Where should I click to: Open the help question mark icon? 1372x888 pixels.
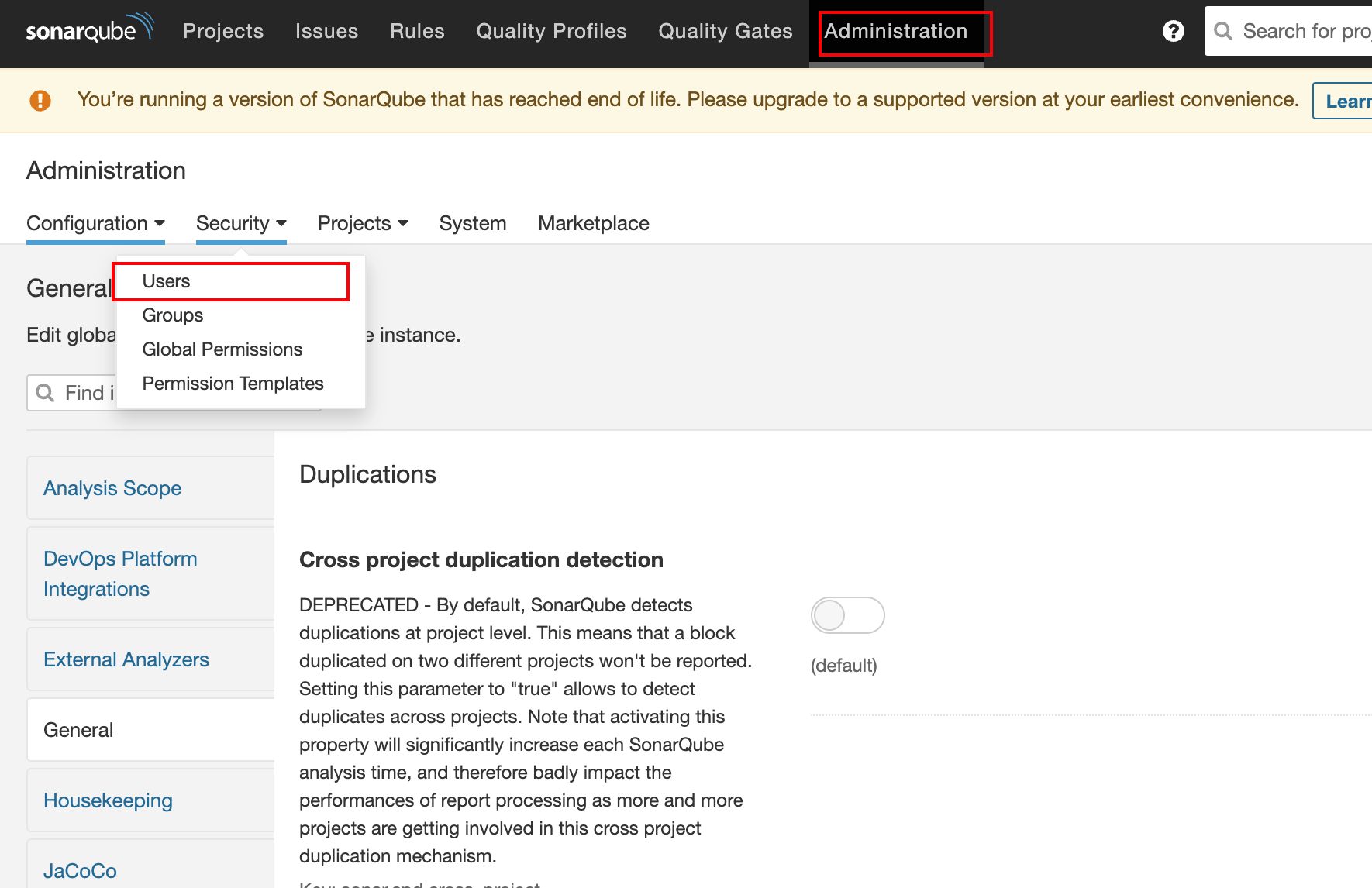[x=1174, y=31]
